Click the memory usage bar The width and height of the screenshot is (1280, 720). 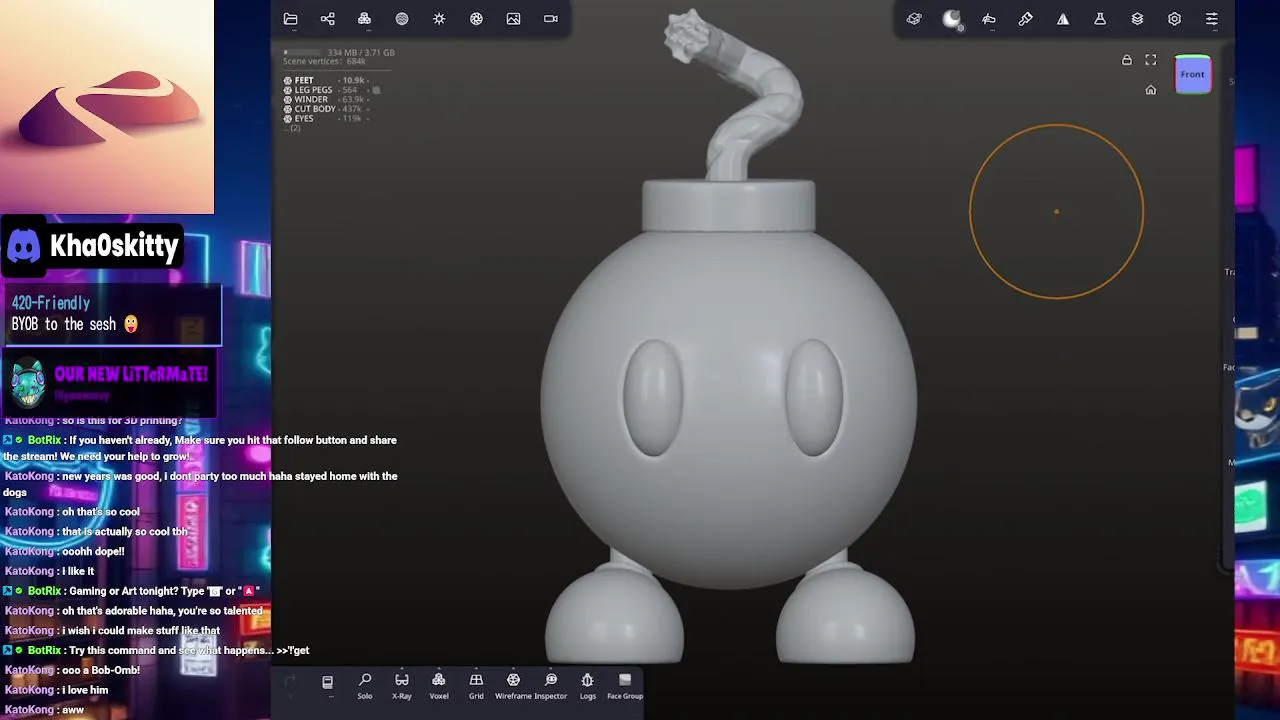tap(302, 52)
